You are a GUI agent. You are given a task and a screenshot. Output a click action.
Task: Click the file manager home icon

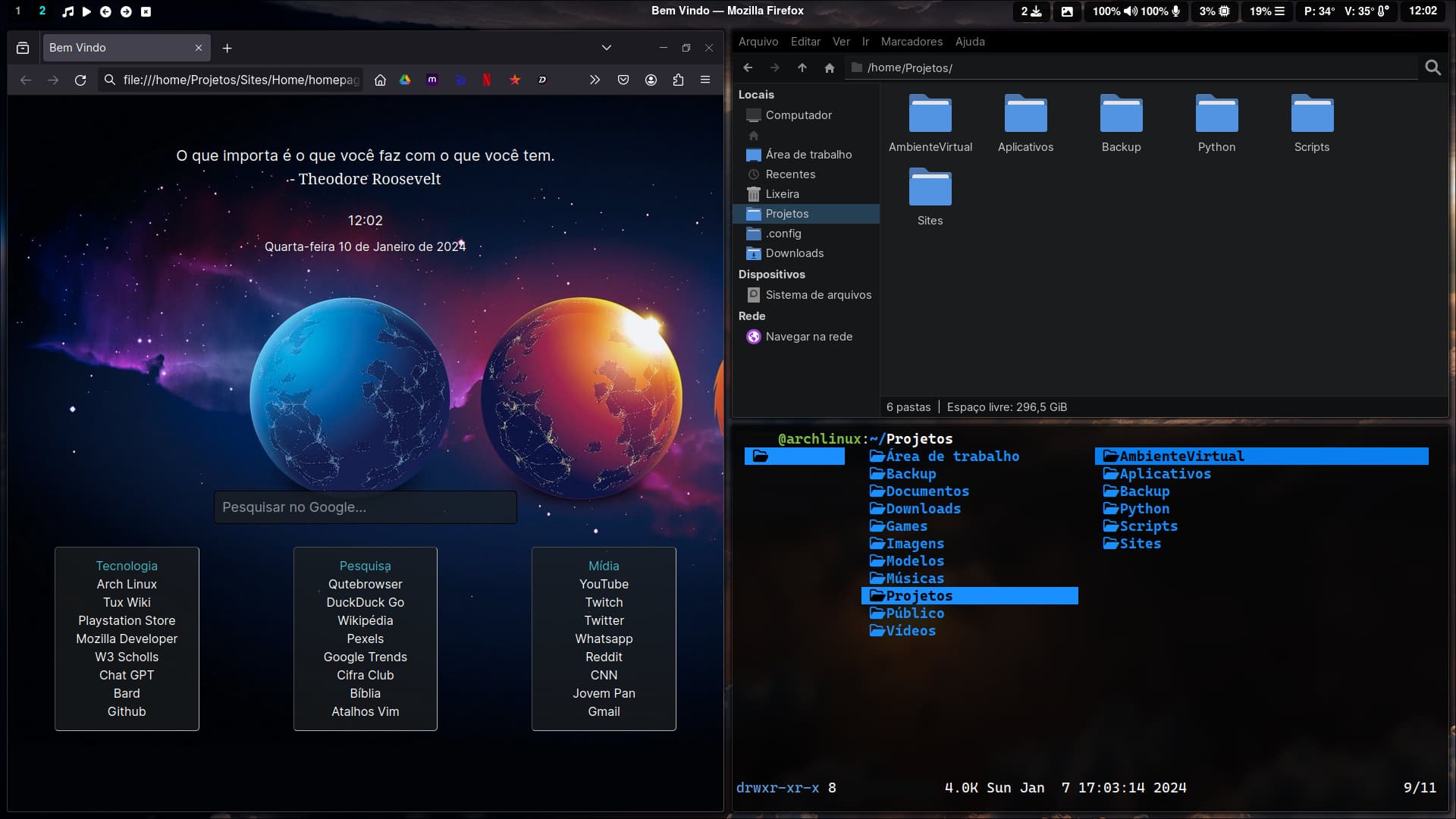coord(829,67)
